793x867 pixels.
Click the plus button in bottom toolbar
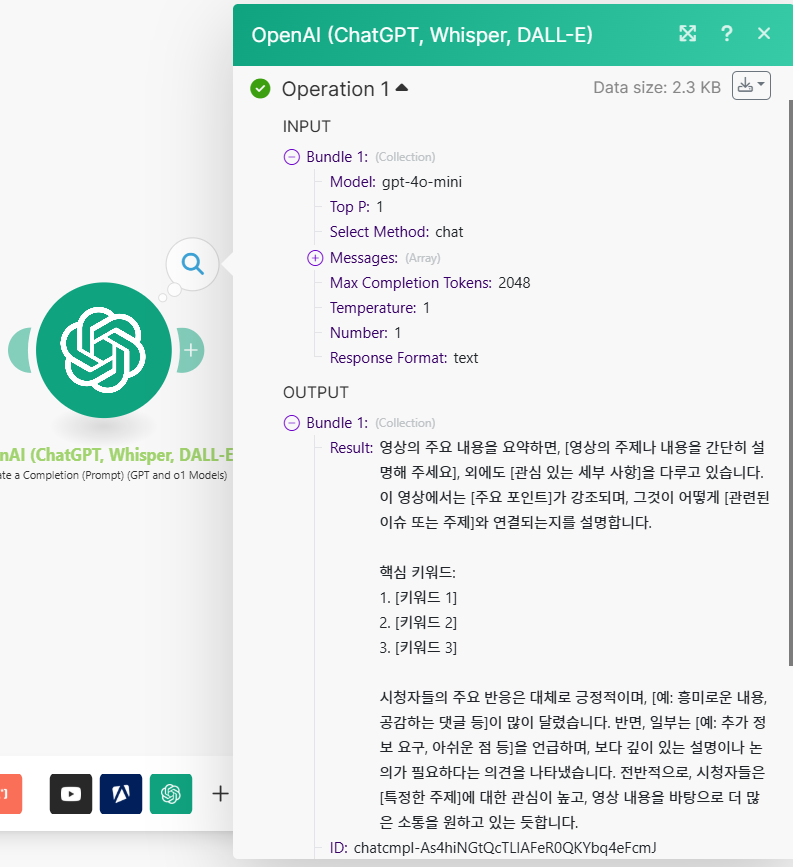tap(220, 794)
